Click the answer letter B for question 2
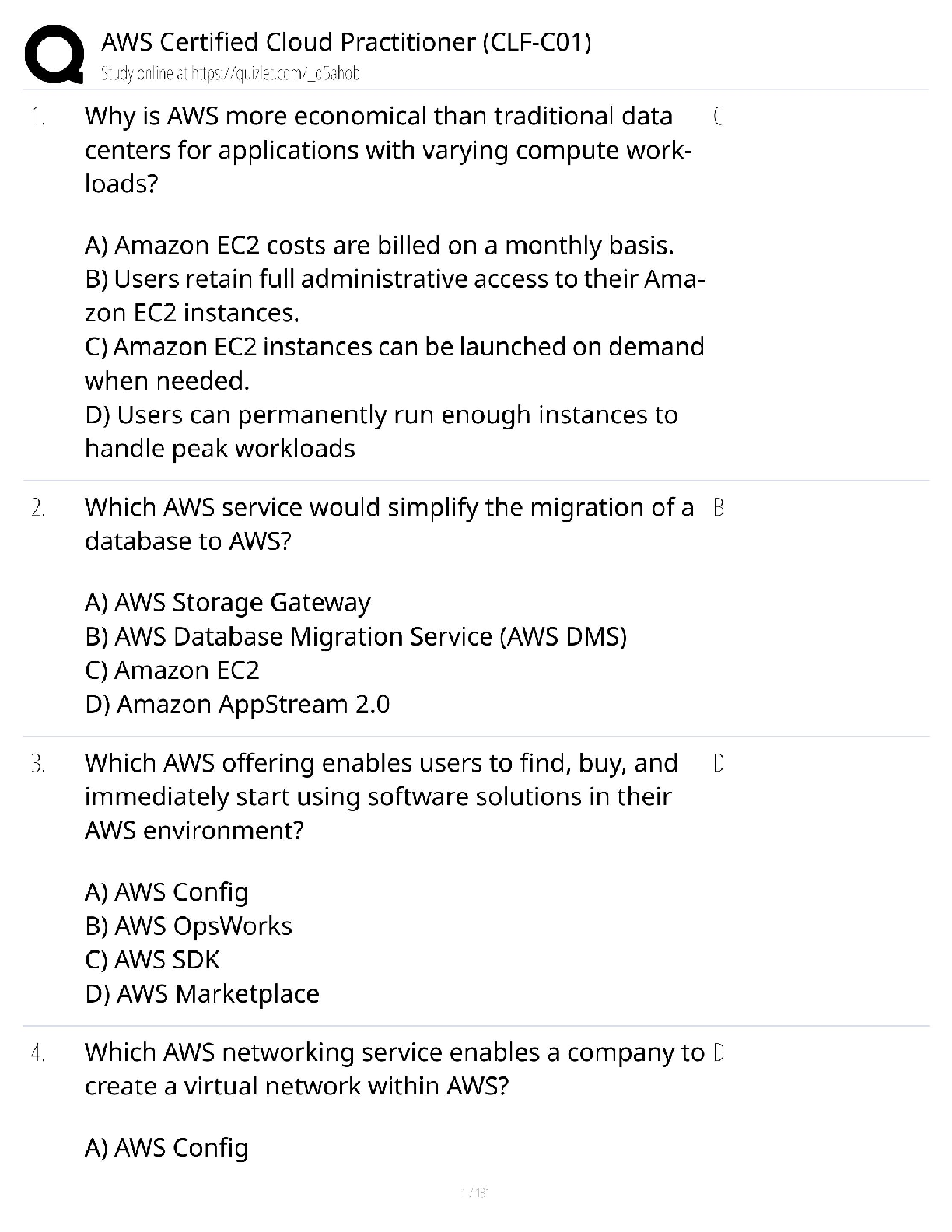The height and width of the screenshot is (1232, 952). pos(718,508)
